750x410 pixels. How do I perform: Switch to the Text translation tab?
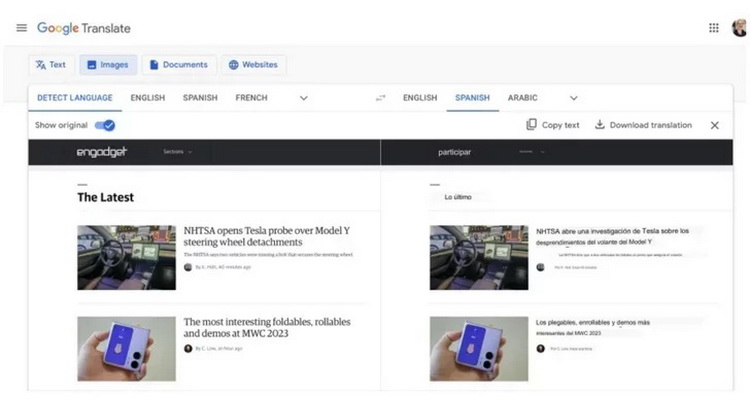tap(50, 65)
